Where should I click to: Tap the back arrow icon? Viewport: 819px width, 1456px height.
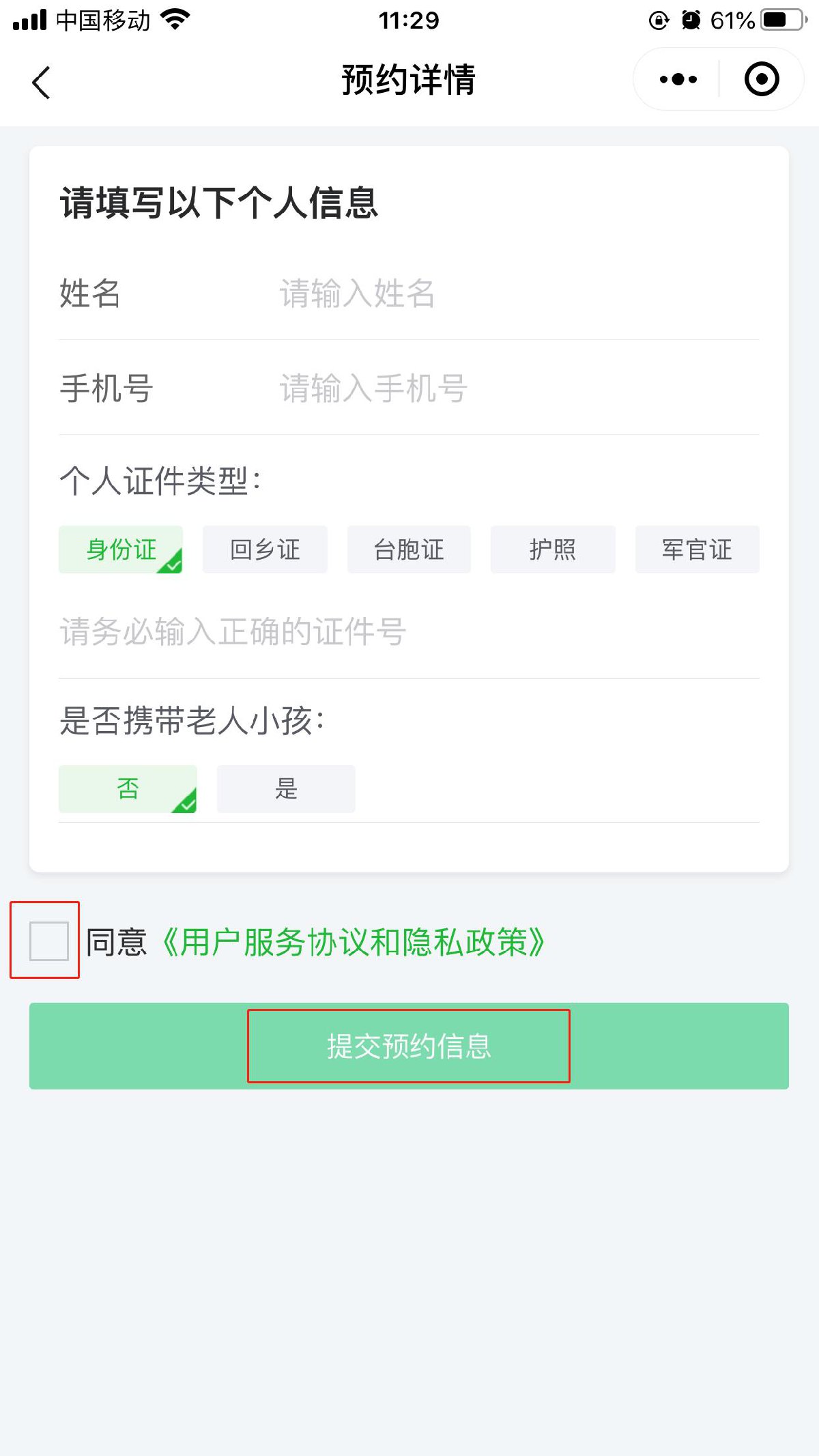click(x=42, y=82)
